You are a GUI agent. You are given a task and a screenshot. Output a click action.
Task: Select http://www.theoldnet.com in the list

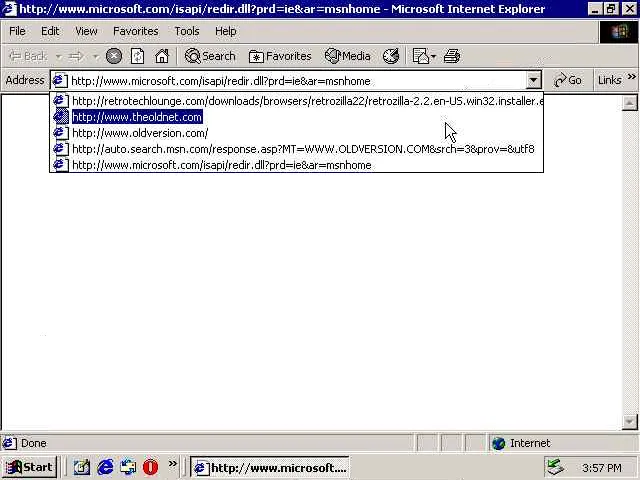[x=297, y=117]
